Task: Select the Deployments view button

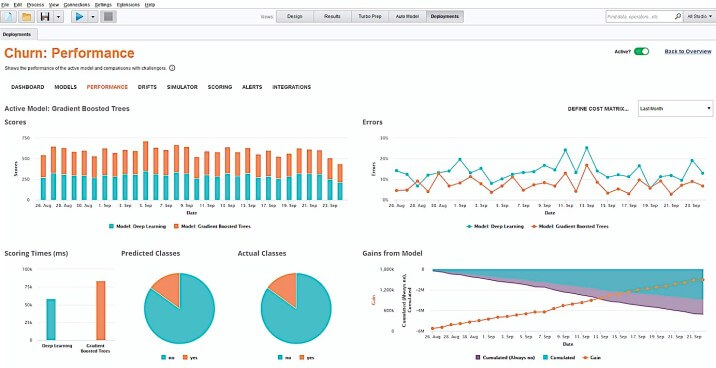Action: 445,16
